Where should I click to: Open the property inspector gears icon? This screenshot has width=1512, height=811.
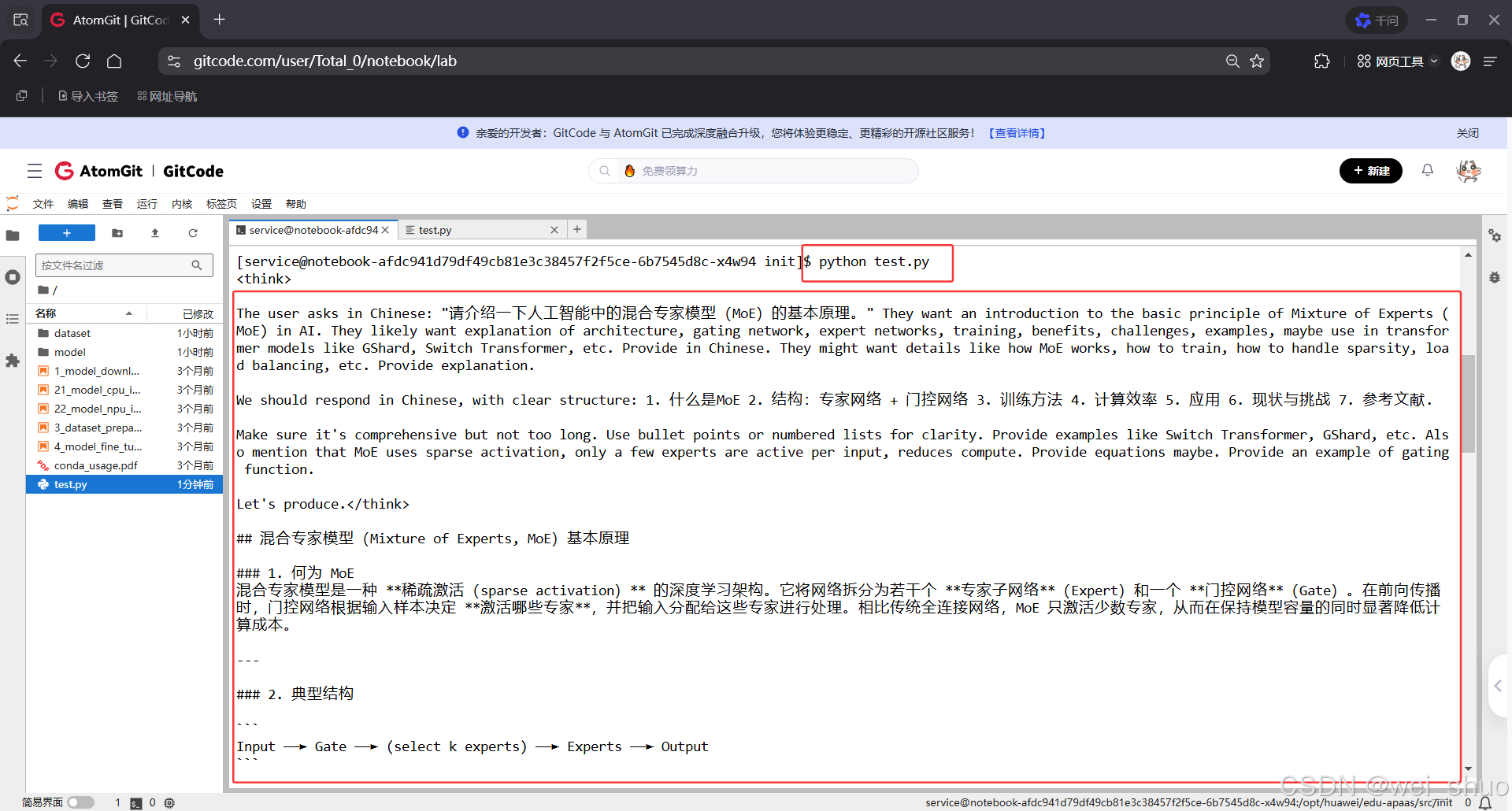click(1494, 235)
